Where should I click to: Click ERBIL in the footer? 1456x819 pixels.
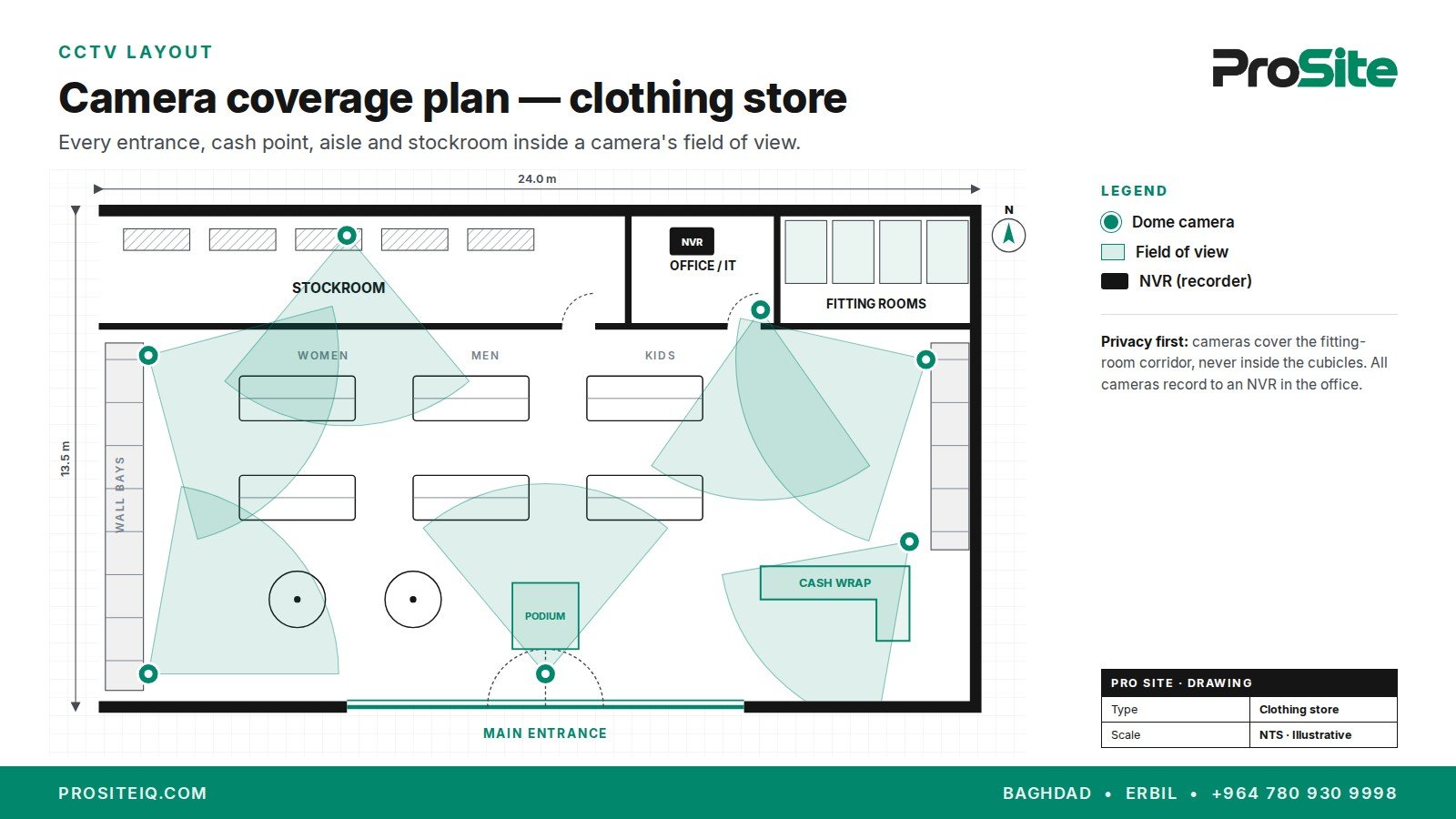coord(1151,794)
